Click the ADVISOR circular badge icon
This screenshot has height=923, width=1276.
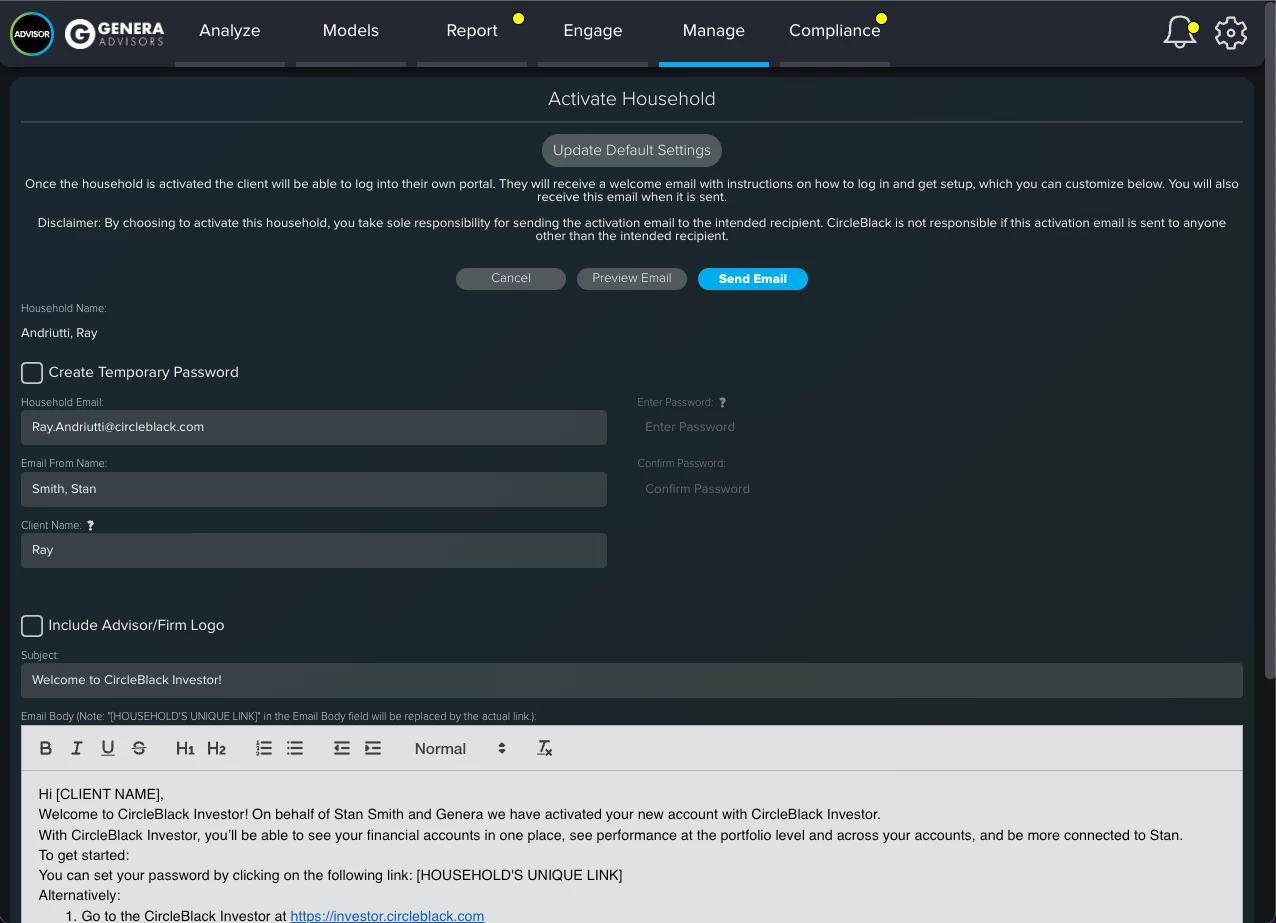click(31, 34)
